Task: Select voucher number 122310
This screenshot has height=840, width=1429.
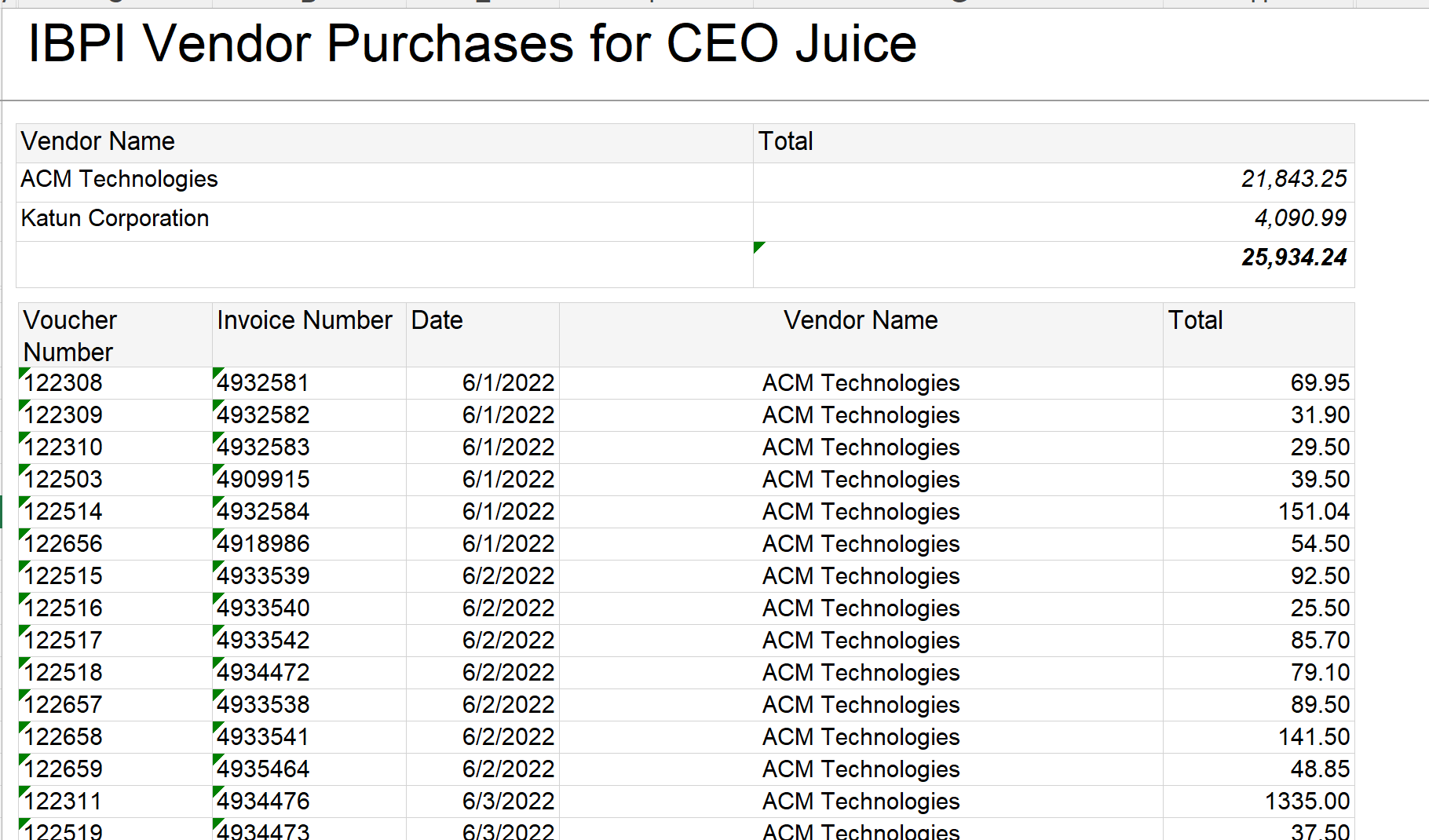Action: [64, 447]
